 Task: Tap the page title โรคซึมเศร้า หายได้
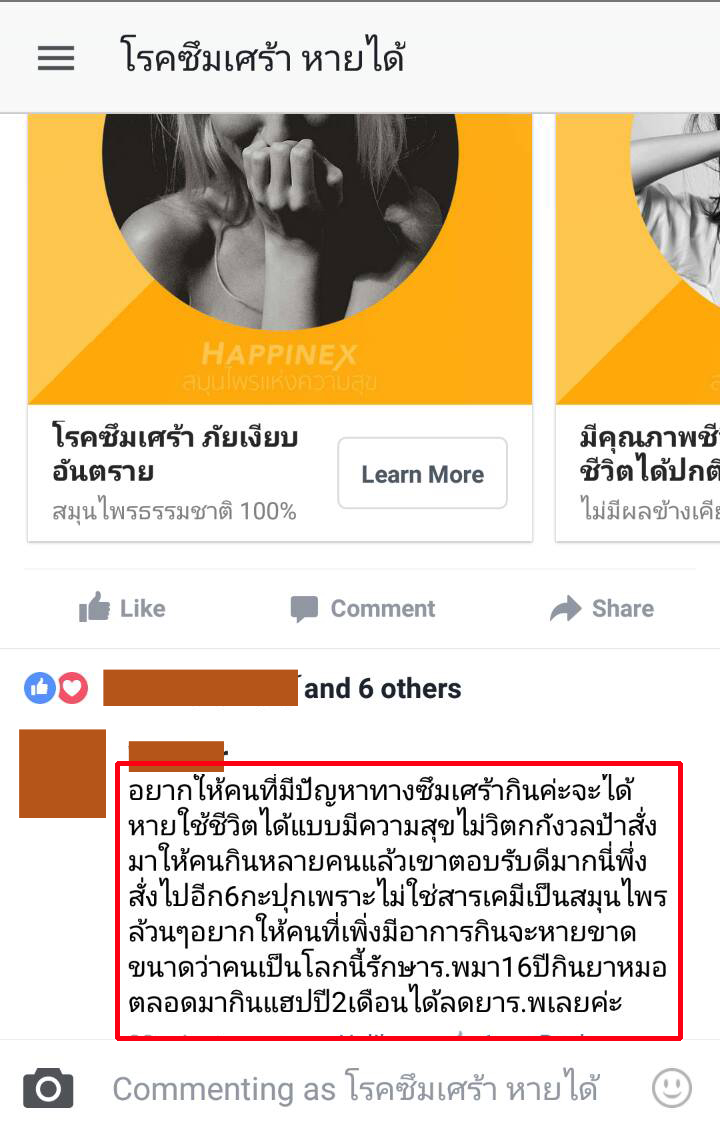click(262, 57)
